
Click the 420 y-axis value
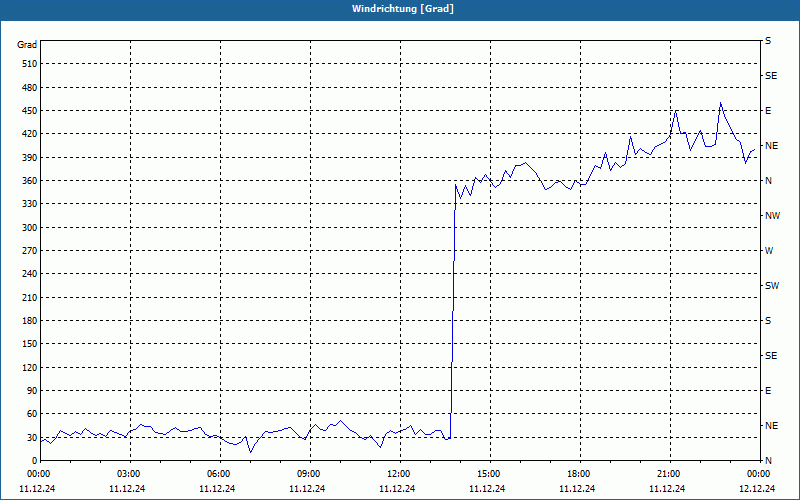click(x=30, y=134)
